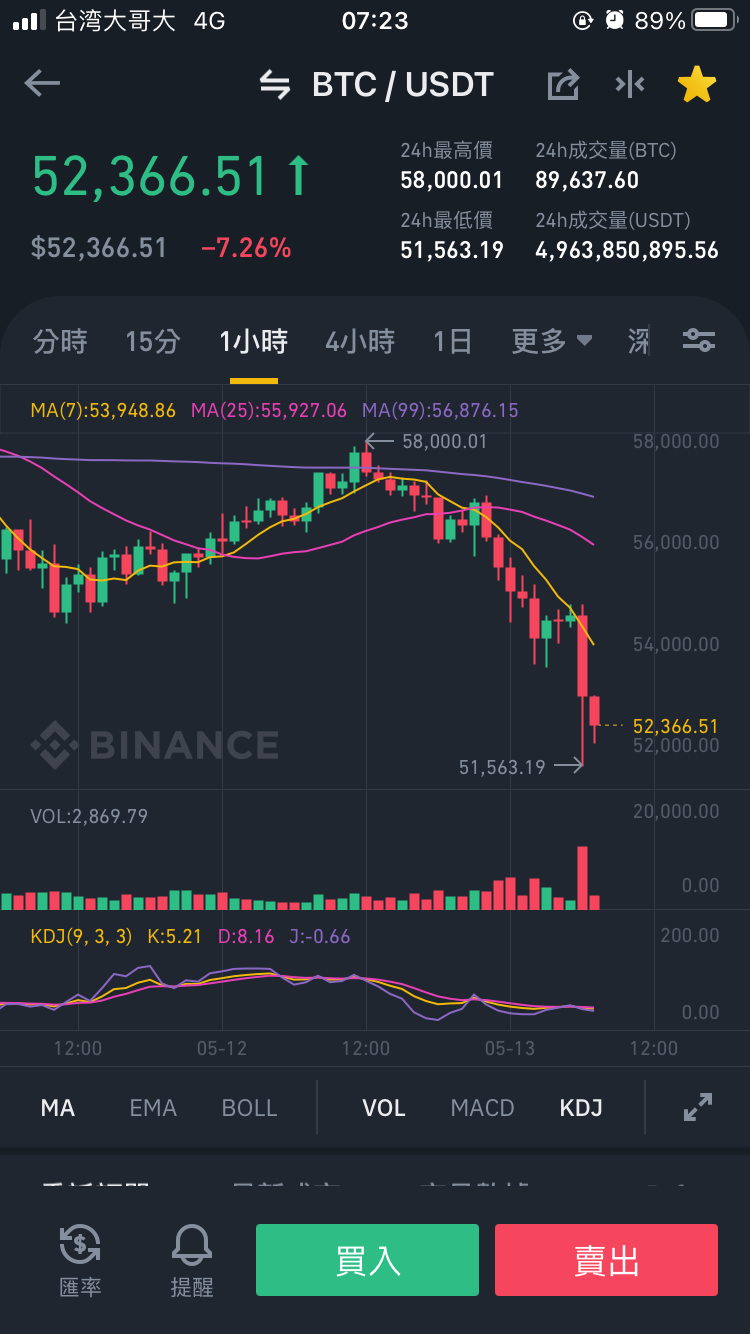
Task: Tap the collapse/compare arrows icon
Action: coord(630,85)
